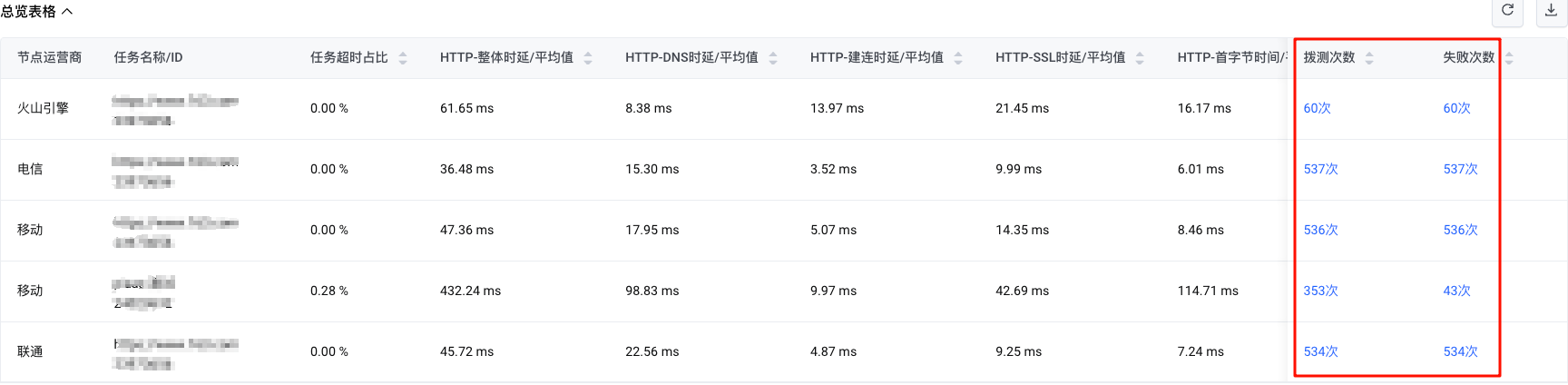Click the HTTP-首字节时间 column header
Image resolution: width=1568 pixels, height=385 pixels.
1232,57
